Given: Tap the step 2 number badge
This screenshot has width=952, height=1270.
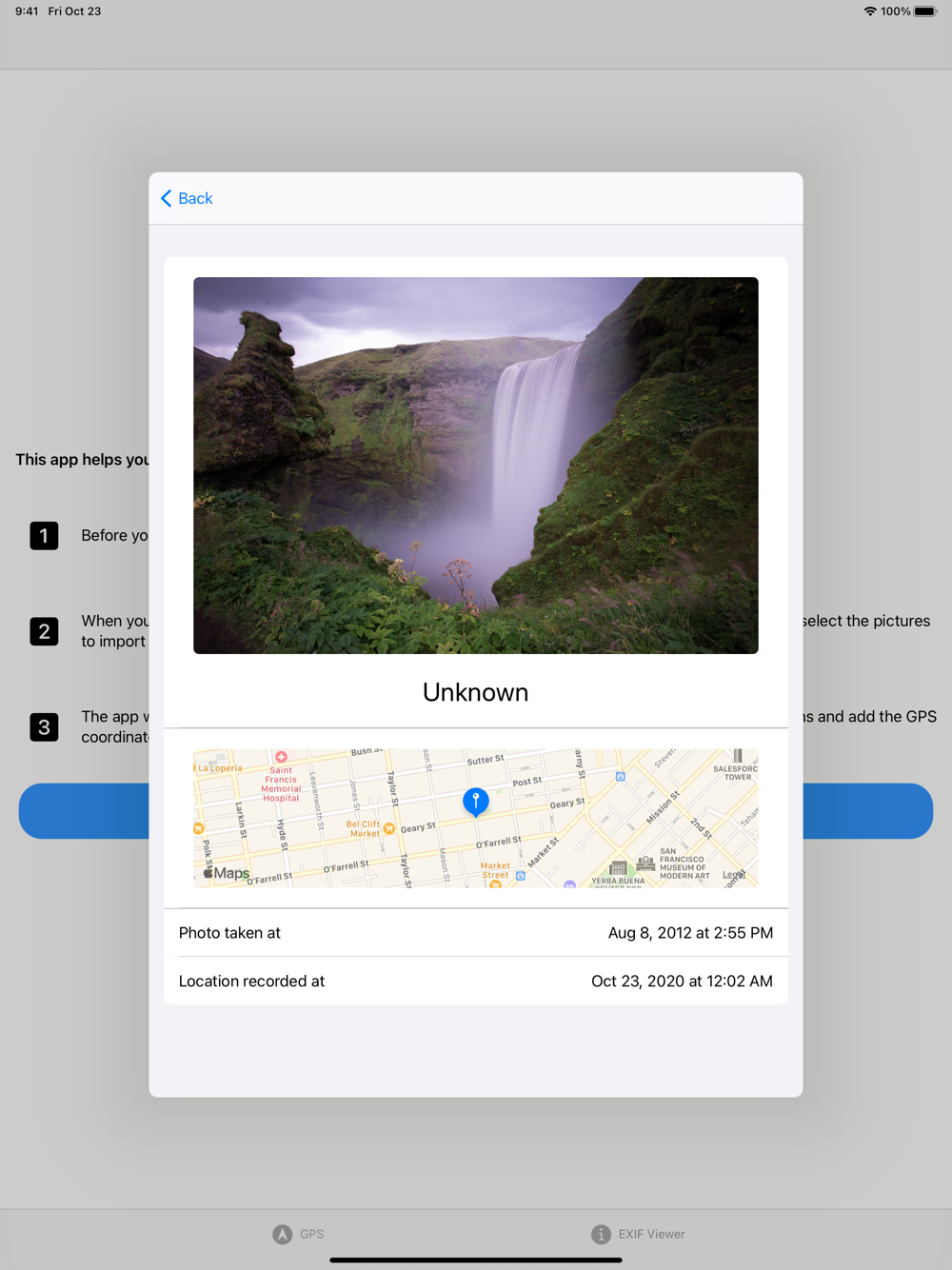Looking at the screenshot, I should [44, 631].
